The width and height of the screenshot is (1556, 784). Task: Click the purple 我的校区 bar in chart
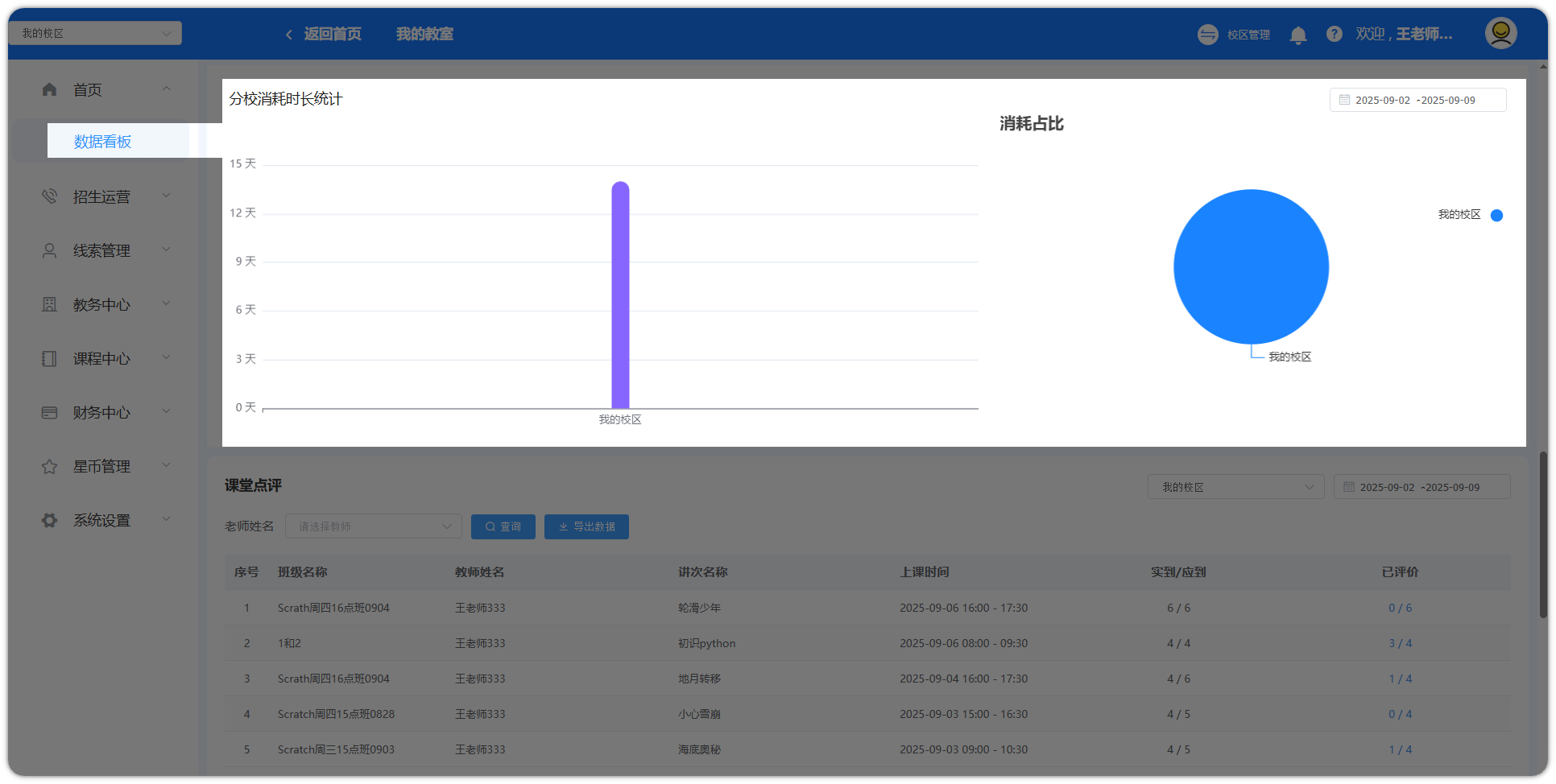click(620, 295)
